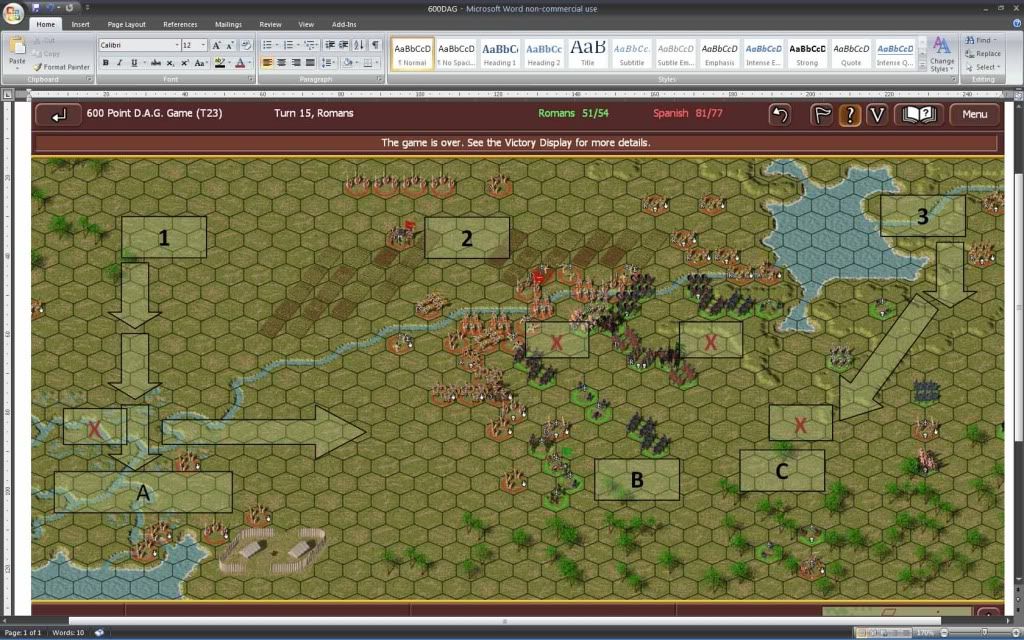Viewport: 1024px width, 640px height.
Task: Click the Format Painter tool
Action: click(x=64, y=67)
